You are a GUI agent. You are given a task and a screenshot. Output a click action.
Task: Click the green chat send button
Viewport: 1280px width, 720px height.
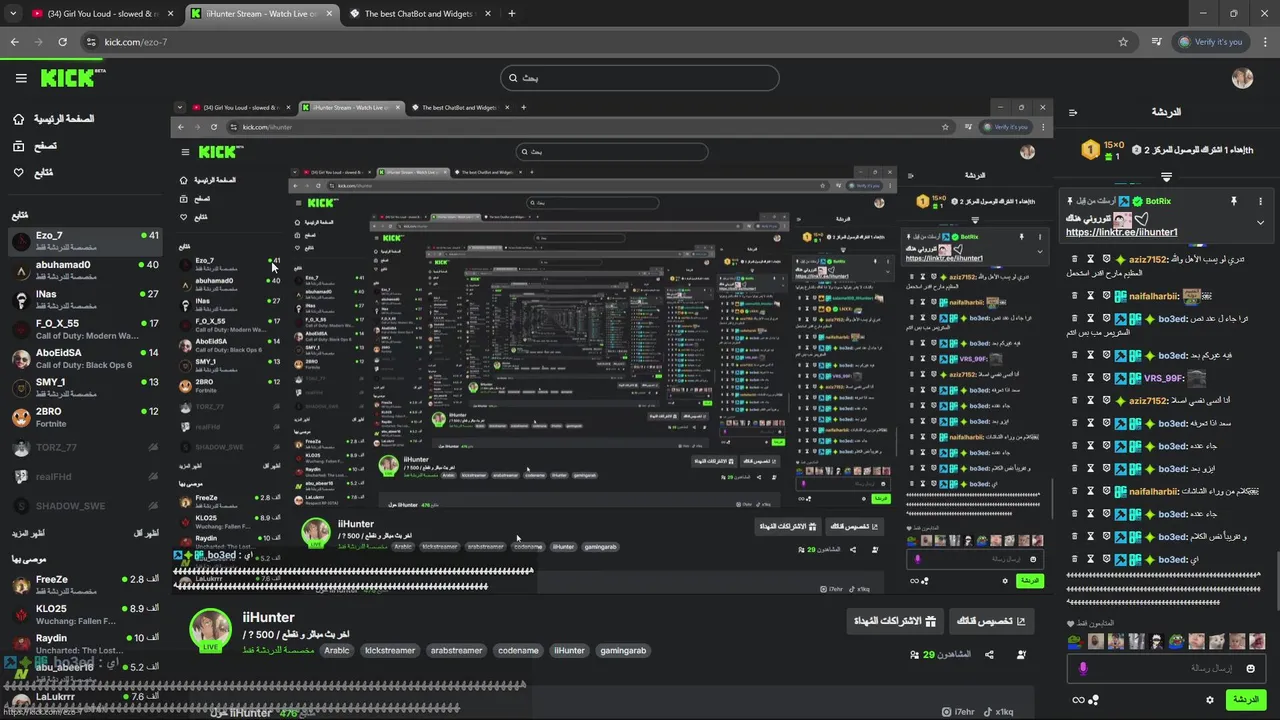[1245, 699]
